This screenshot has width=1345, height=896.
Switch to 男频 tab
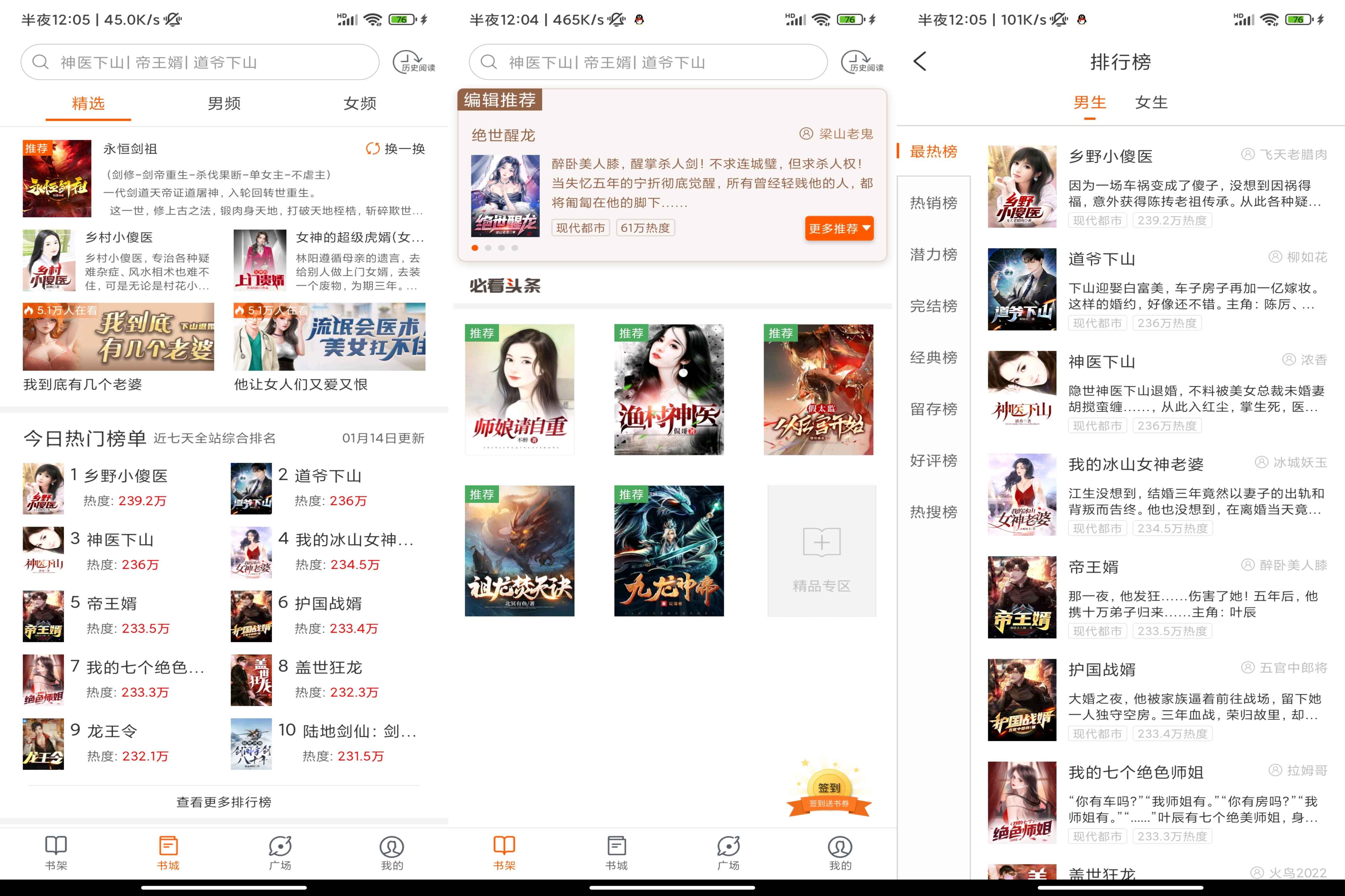click(224, 103)
